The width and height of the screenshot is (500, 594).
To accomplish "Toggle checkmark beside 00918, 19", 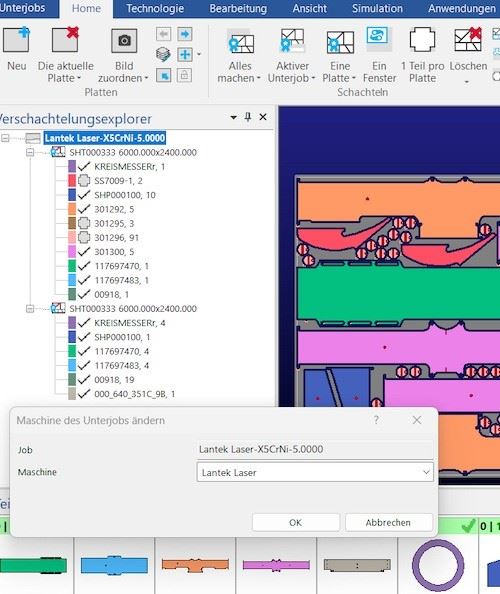I will [x=84, y=380].
